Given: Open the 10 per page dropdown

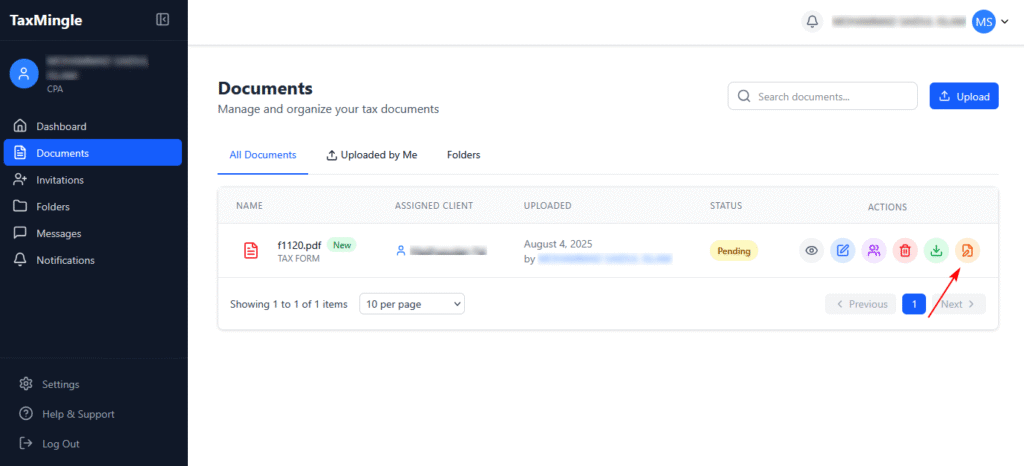Looking at the screenshot, I should point(412,304).
